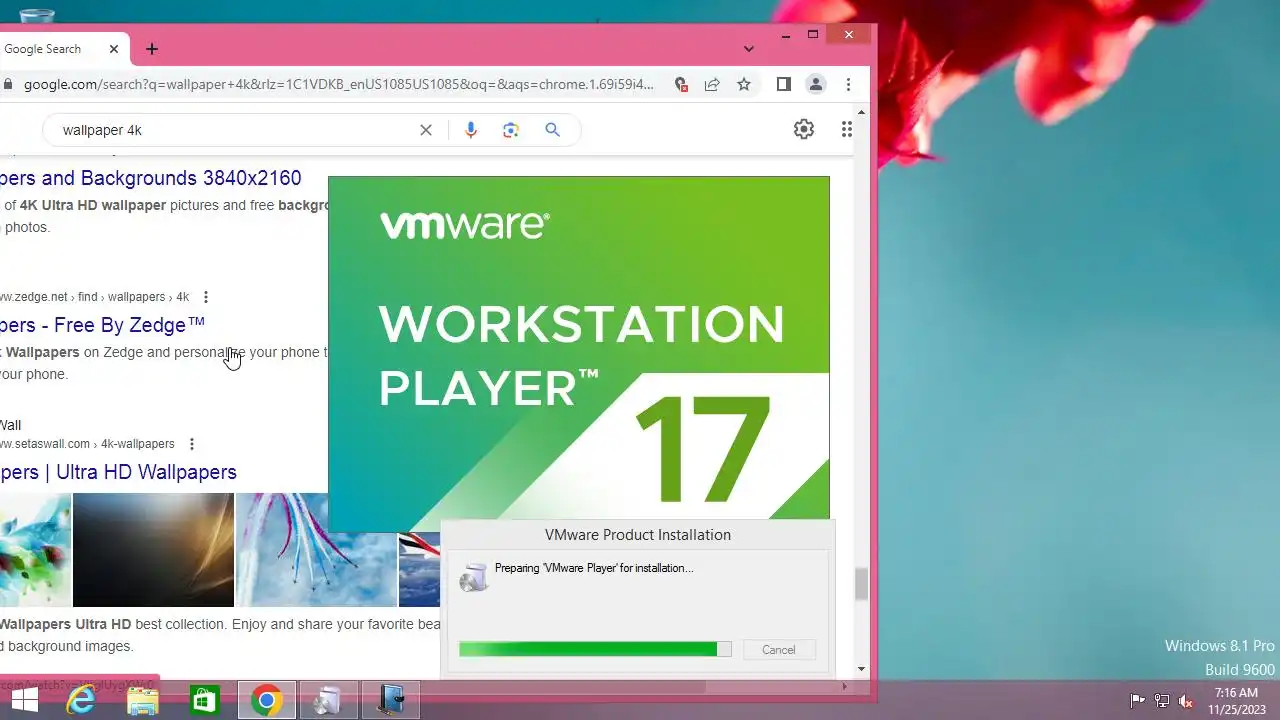This screenshot has height=720, width=1280.
Task: Switch to Chrome in the taskbar
Action: [x=267, y=701]
